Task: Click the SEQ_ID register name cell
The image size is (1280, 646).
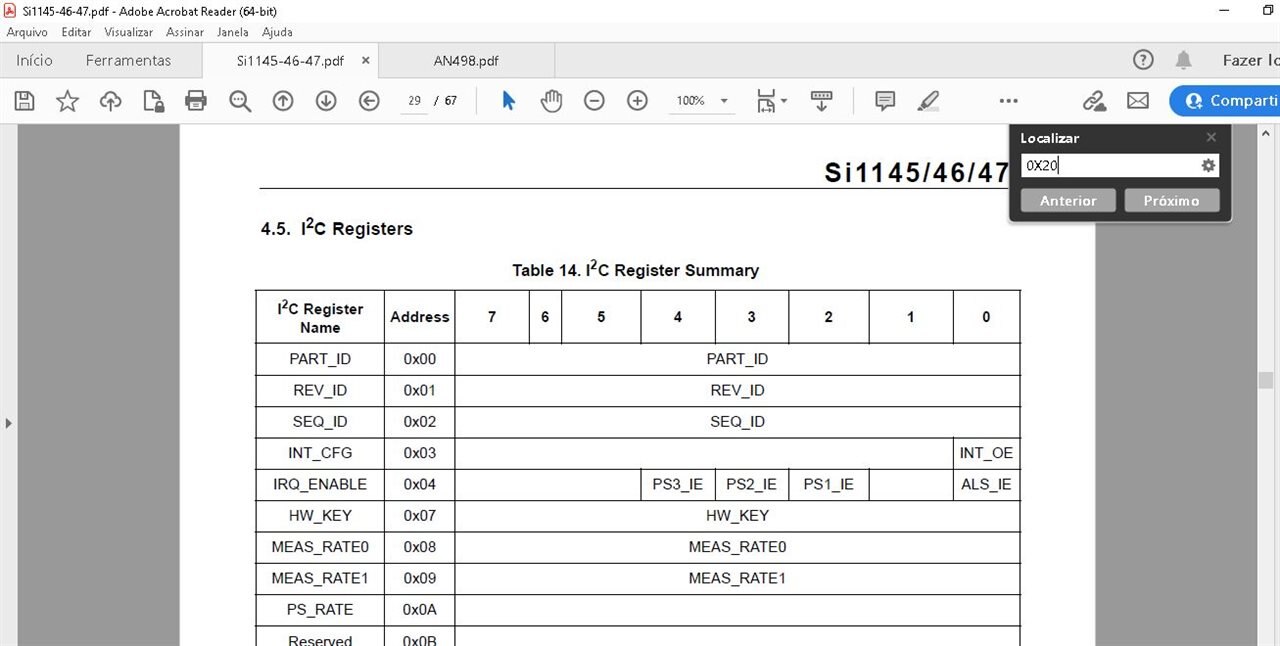Action: tap(320, 422)
